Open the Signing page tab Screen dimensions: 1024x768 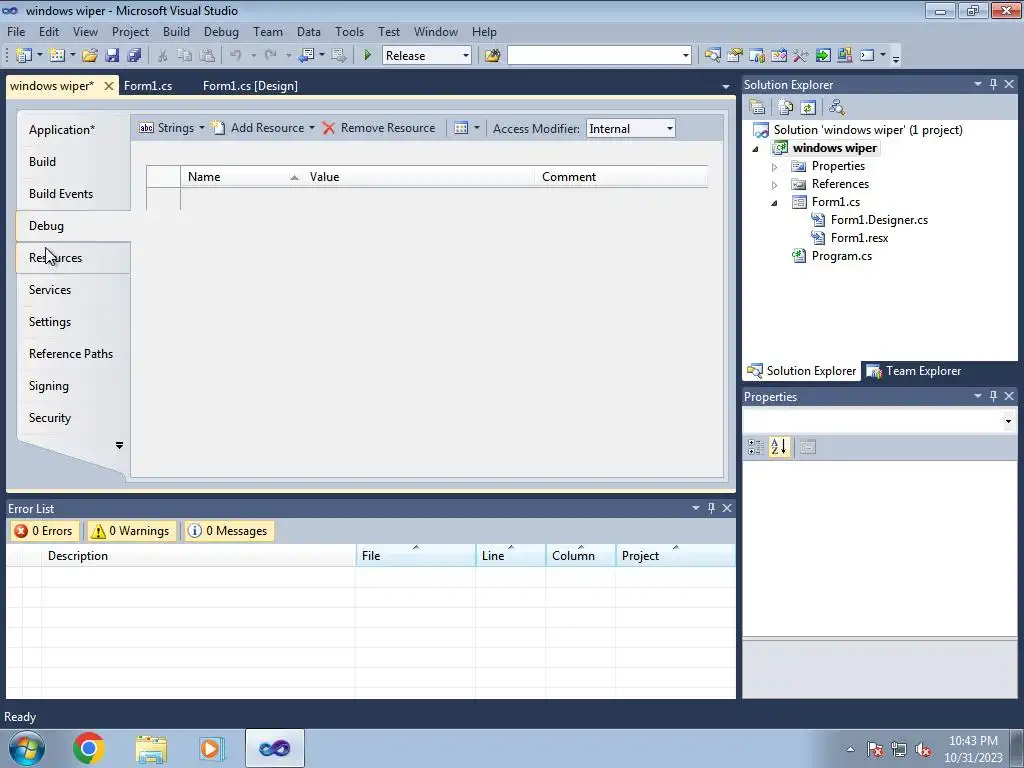(48, 386)
